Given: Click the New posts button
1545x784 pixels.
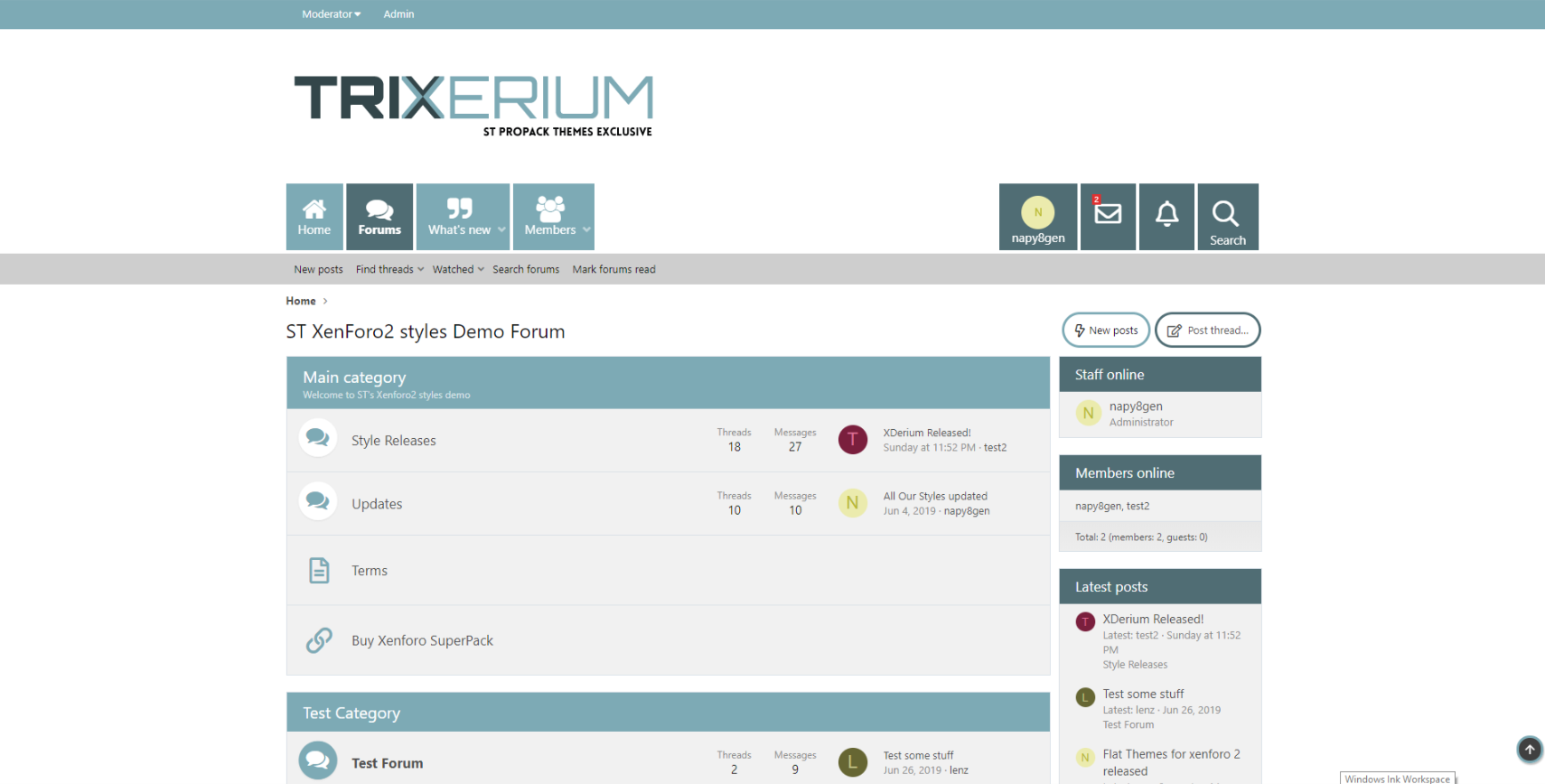Looking at the screenshot, I should coord(1106,330).
